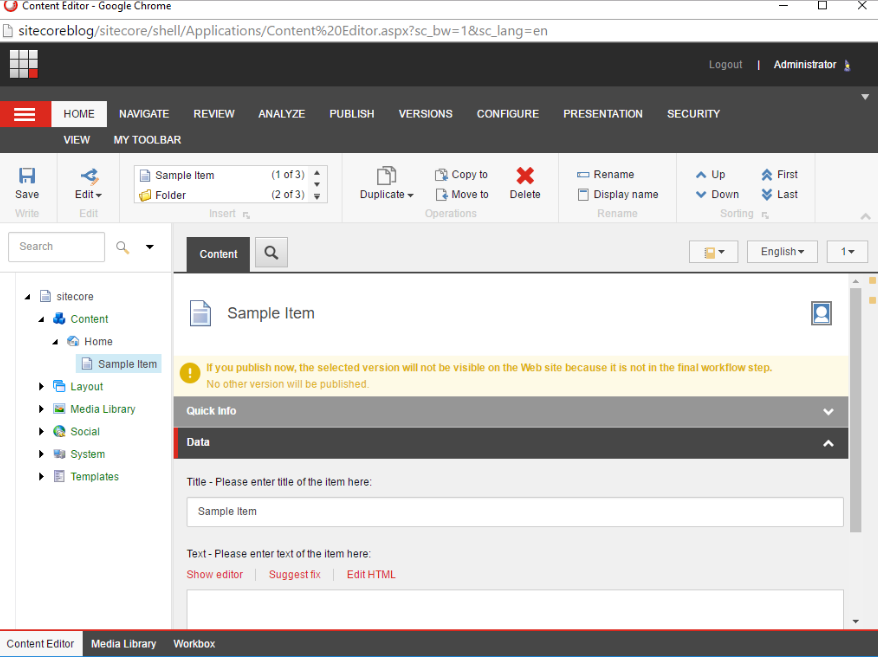Switch to the MY TOOLBAR tab
Screen dimensions: 878x658
(147, 140)
